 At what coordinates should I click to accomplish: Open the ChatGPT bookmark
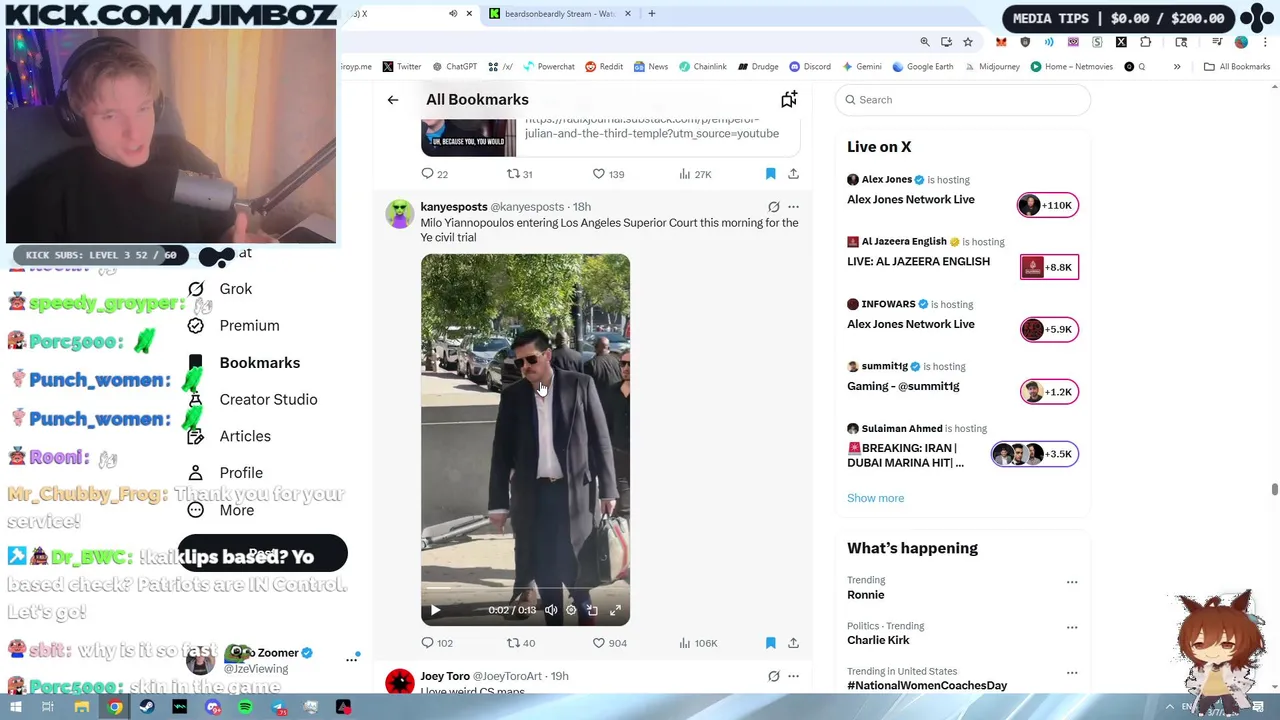click(x=454, y=67)
